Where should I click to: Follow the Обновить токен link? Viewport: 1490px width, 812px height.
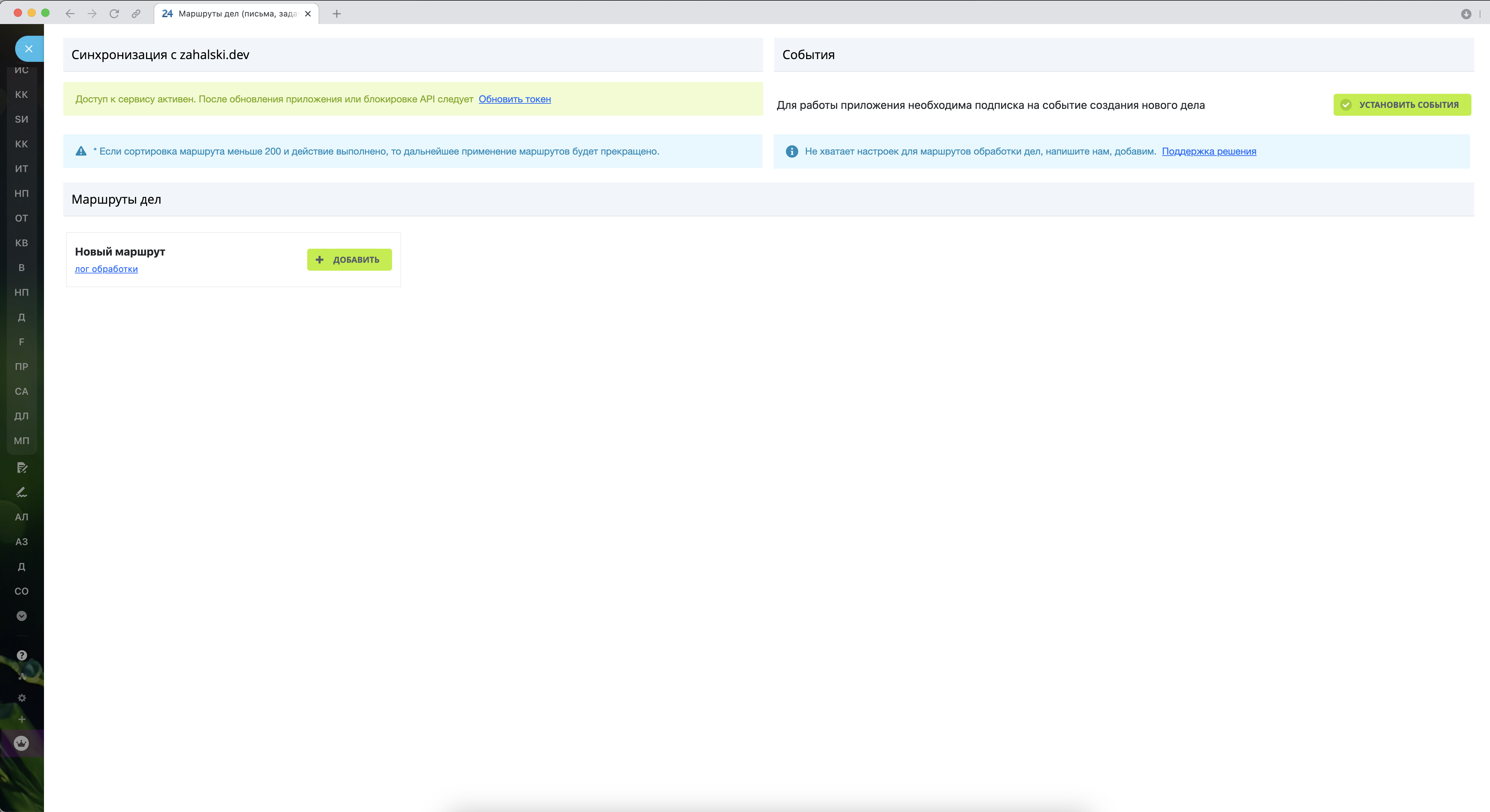514,99
